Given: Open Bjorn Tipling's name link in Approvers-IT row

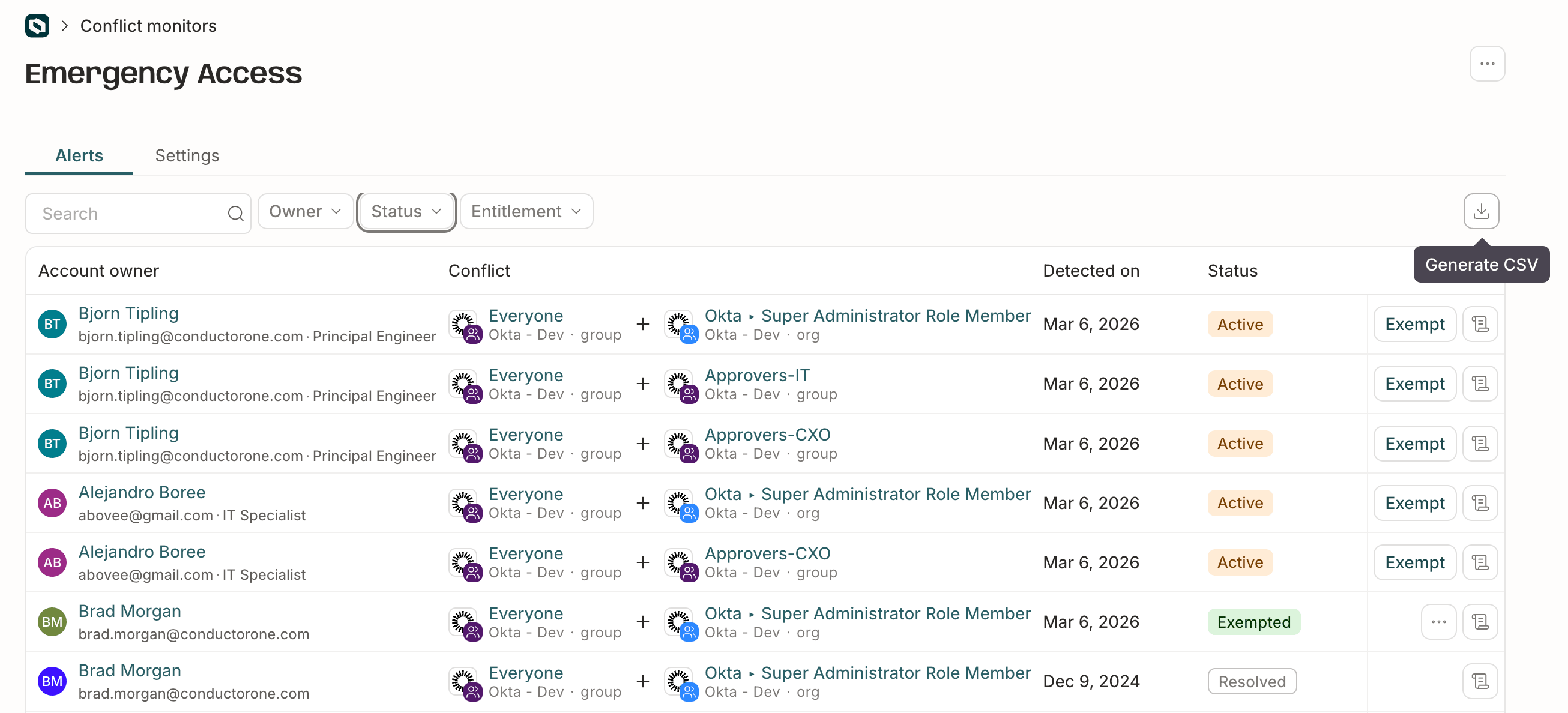Looking at the screenshot, I should (128, 373).
